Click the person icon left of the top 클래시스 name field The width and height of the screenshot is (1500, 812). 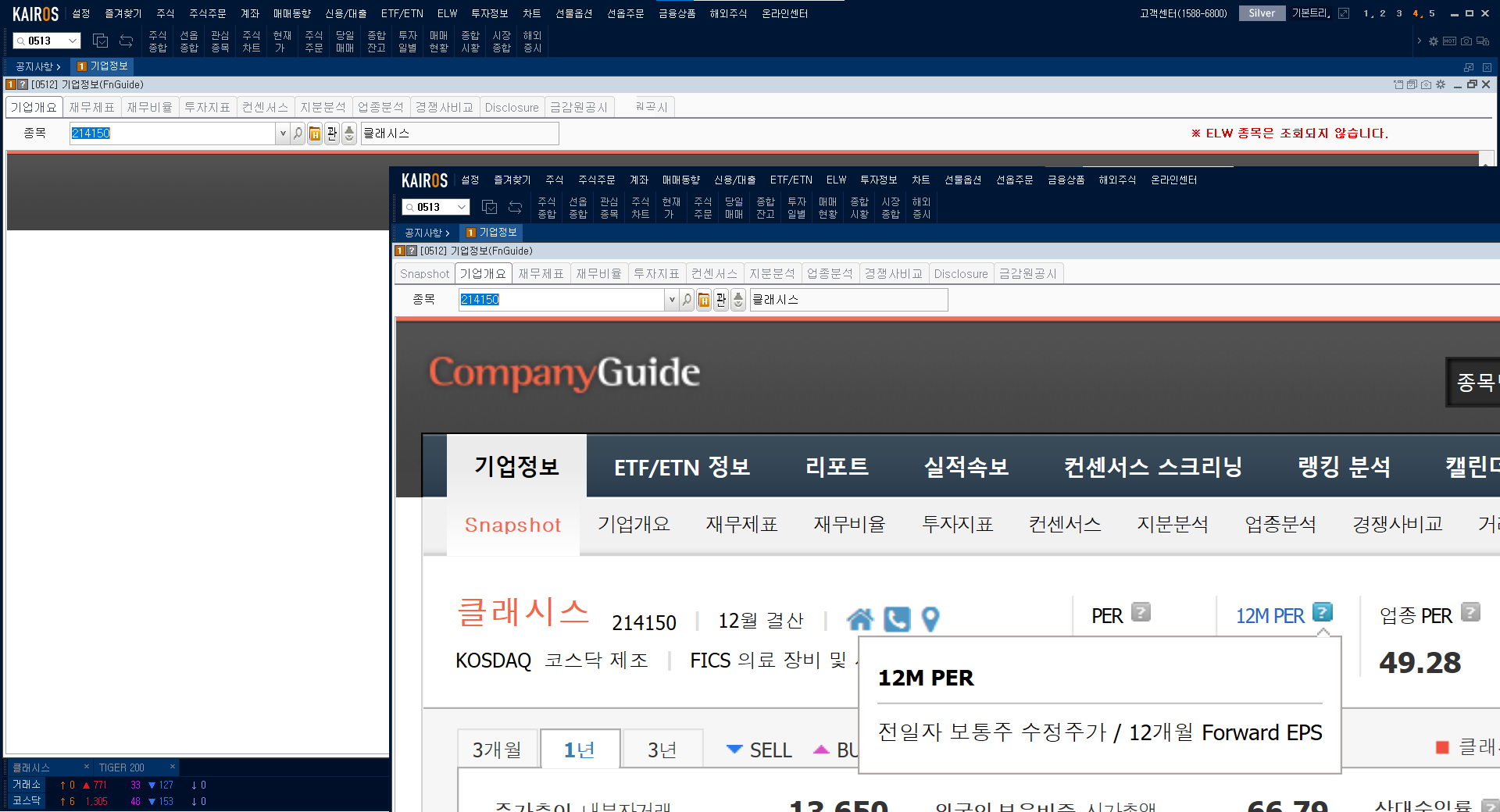(x=349, y=134)
